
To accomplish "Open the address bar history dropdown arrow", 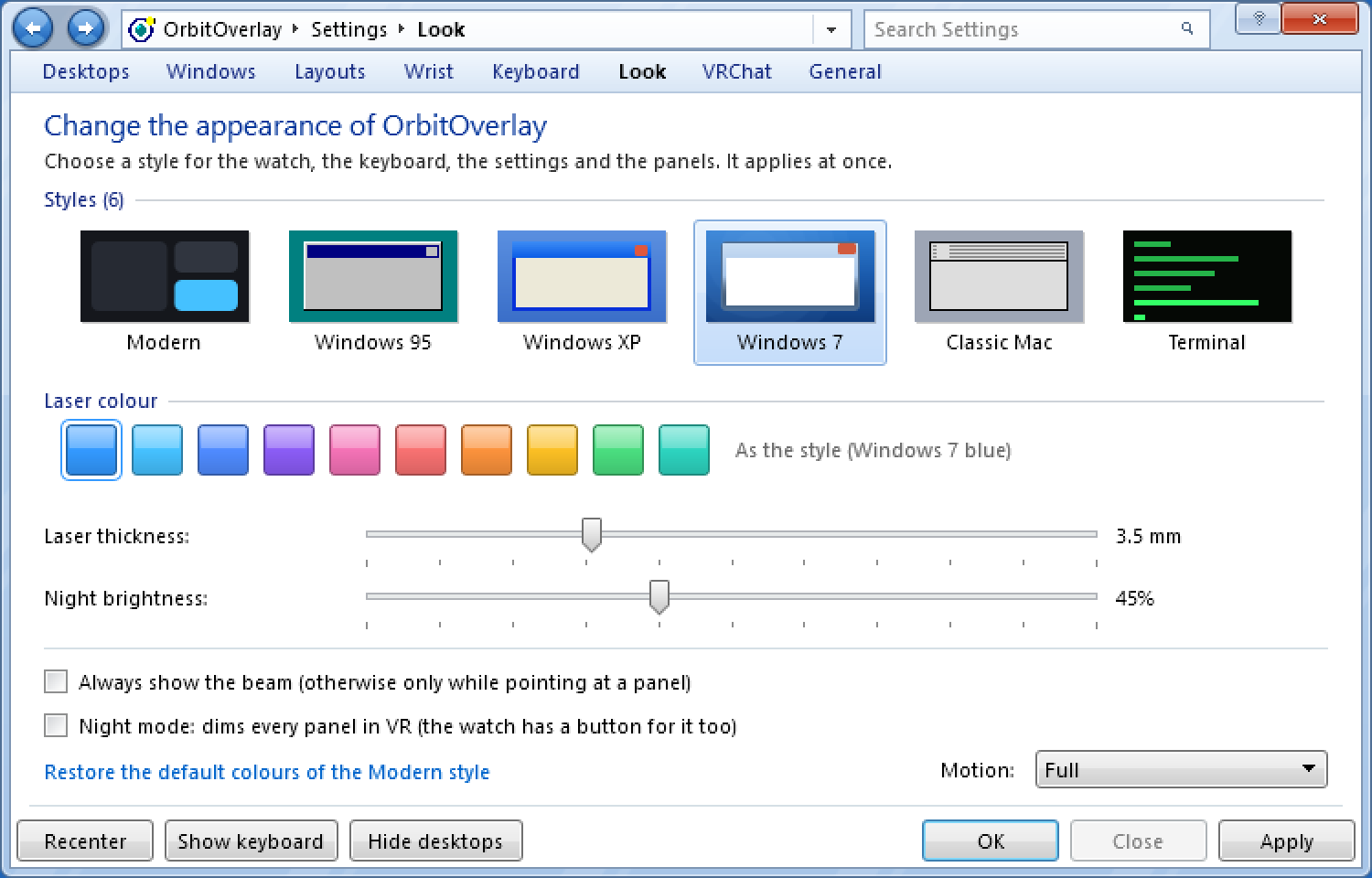I will [x=831, y=29].
